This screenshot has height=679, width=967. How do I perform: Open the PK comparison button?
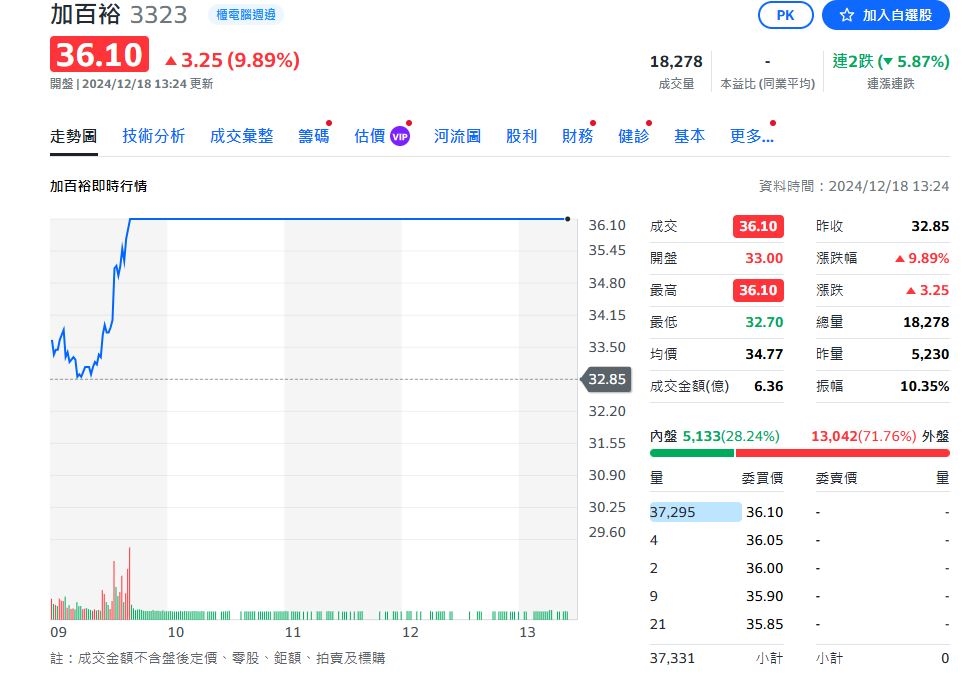point(785,15)
